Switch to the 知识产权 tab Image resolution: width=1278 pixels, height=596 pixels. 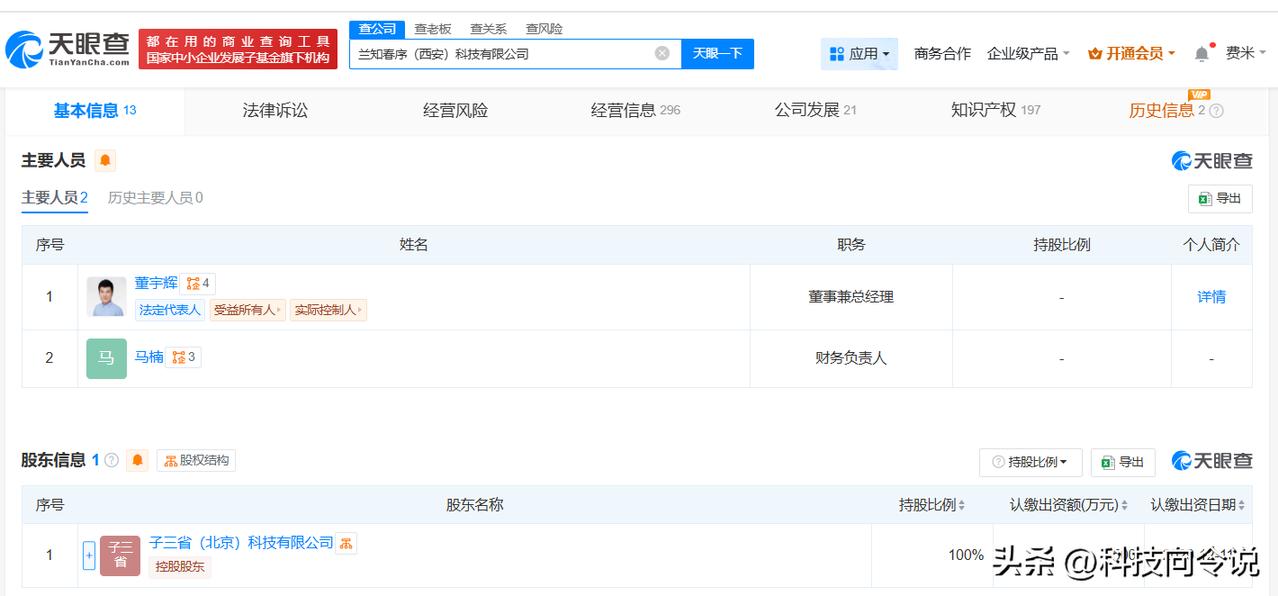[x=995, y=111]
